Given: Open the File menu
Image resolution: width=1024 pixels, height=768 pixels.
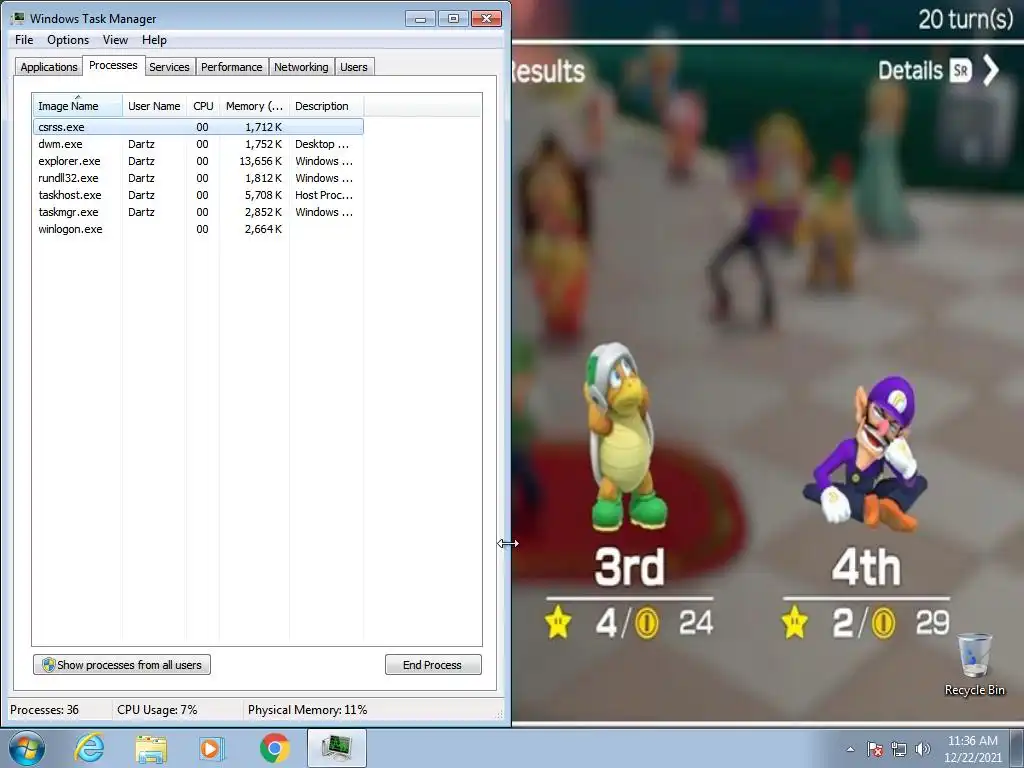Looking at the screenshot, I should tap(24, 40).
